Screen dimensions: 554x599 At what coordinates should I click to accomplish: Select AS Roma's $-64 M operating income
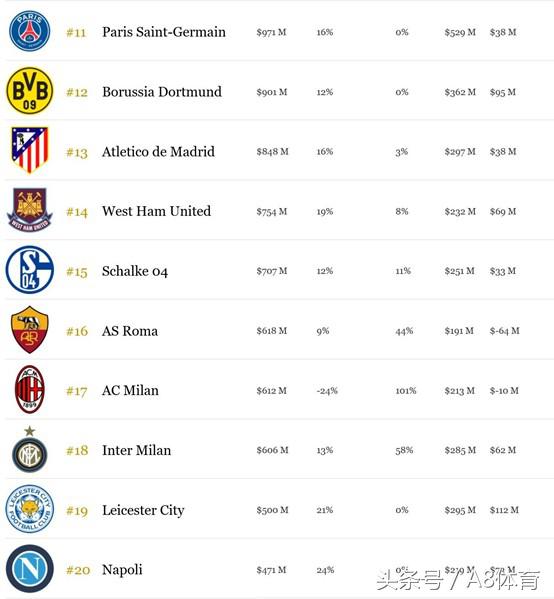pos(504,331)
